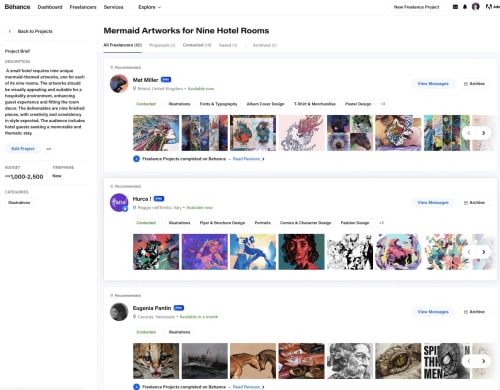Select the All Freelancers tab
The height and width of the screenshot is (390, 500).
tap(122, 45)
